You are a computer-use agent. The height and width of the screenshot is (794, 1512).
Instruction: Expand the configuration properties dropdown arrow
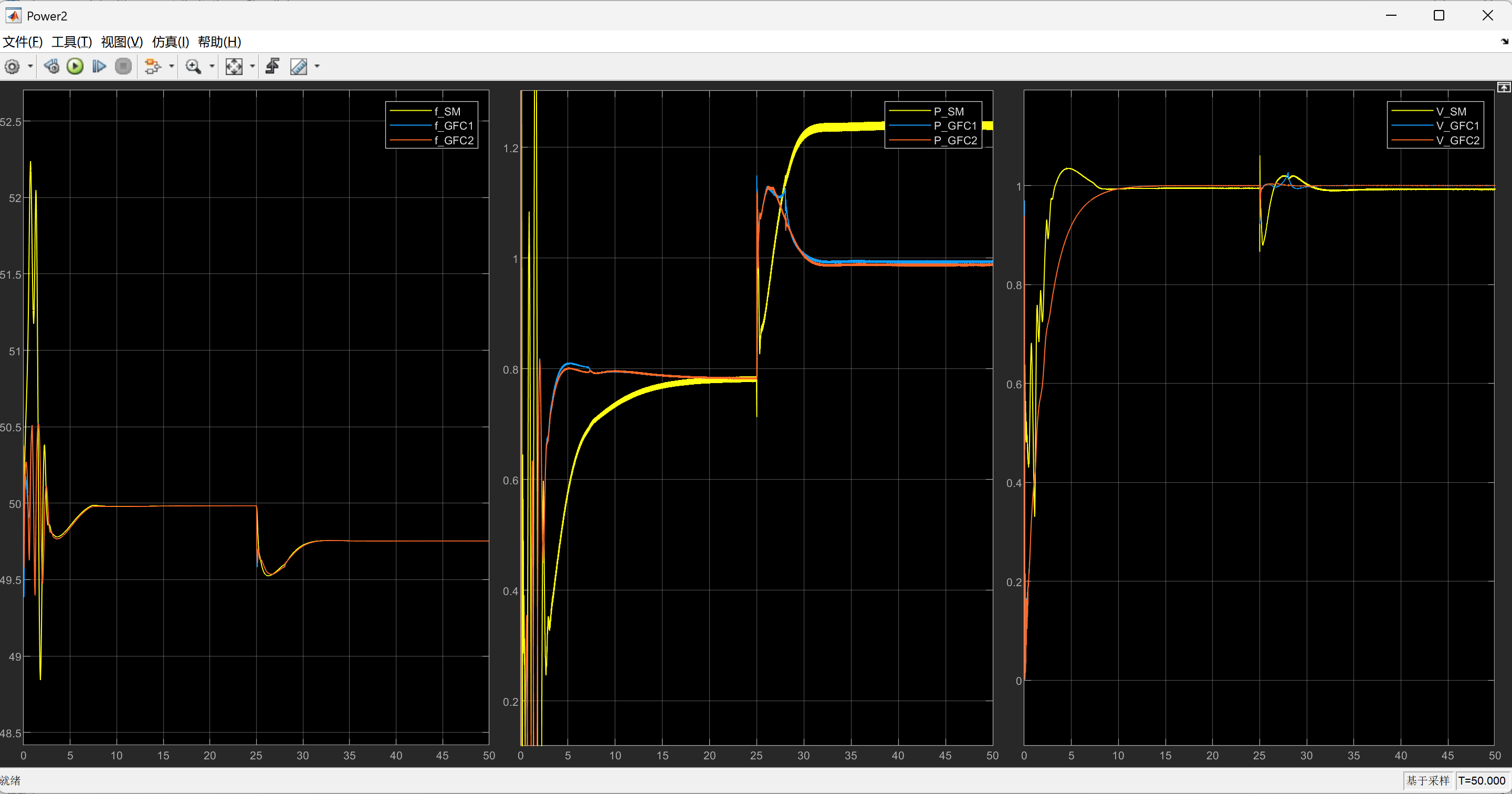(x=30, y=67)
